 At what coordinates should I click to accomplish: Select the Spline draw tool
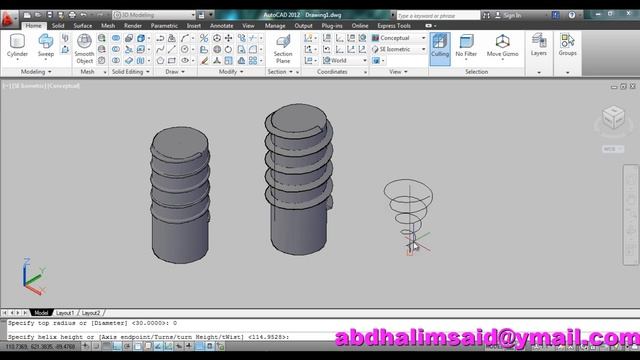click(x=160, y=49)
